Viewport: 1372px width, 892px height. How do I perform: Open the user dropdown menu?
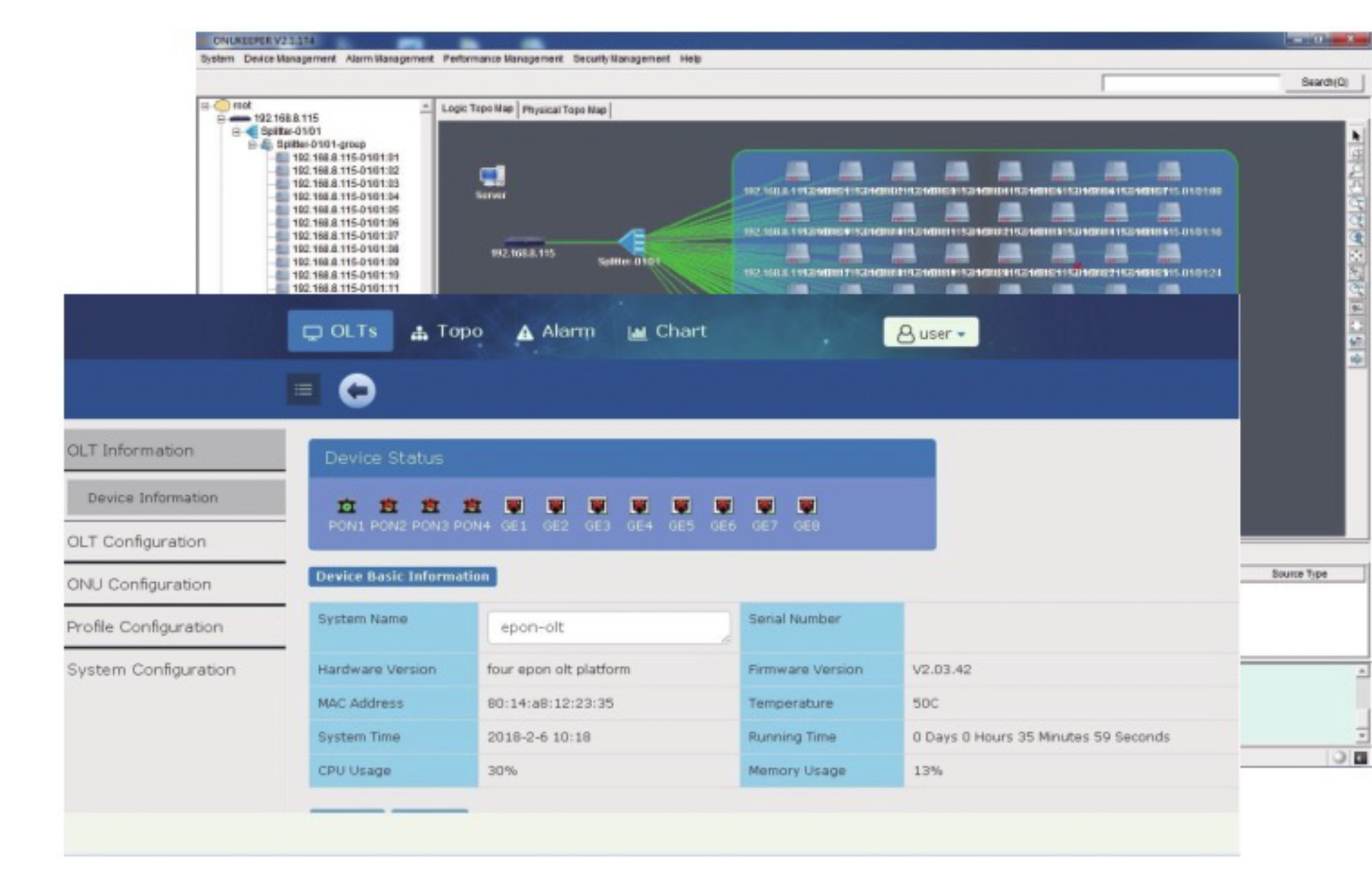930,333
